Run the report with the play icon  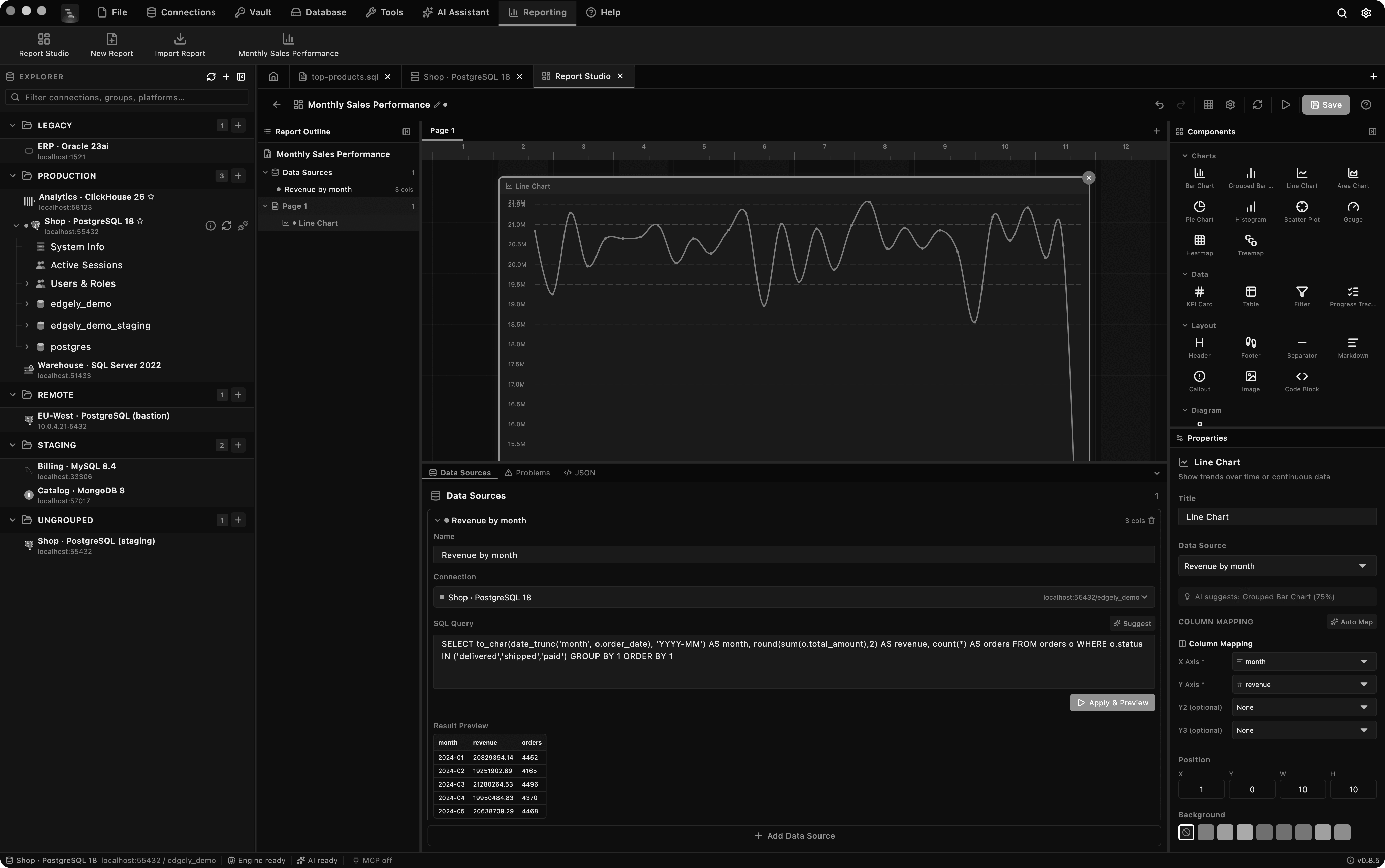click(1285, 104)
